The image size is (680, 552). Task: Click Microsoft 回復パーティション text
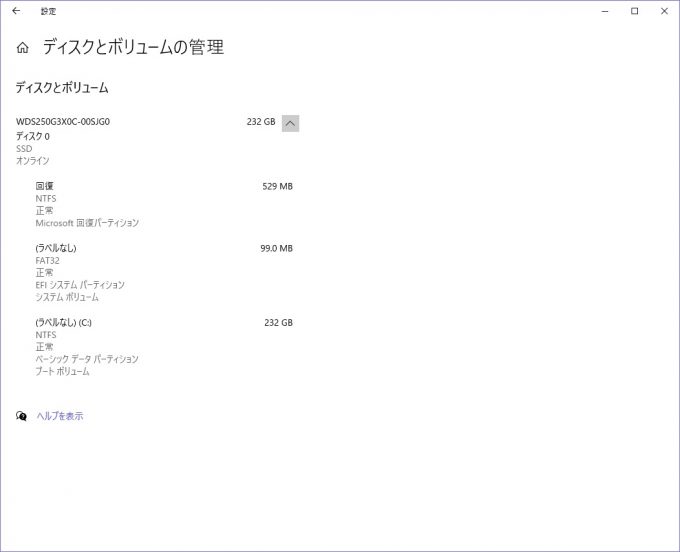(87, 223)
